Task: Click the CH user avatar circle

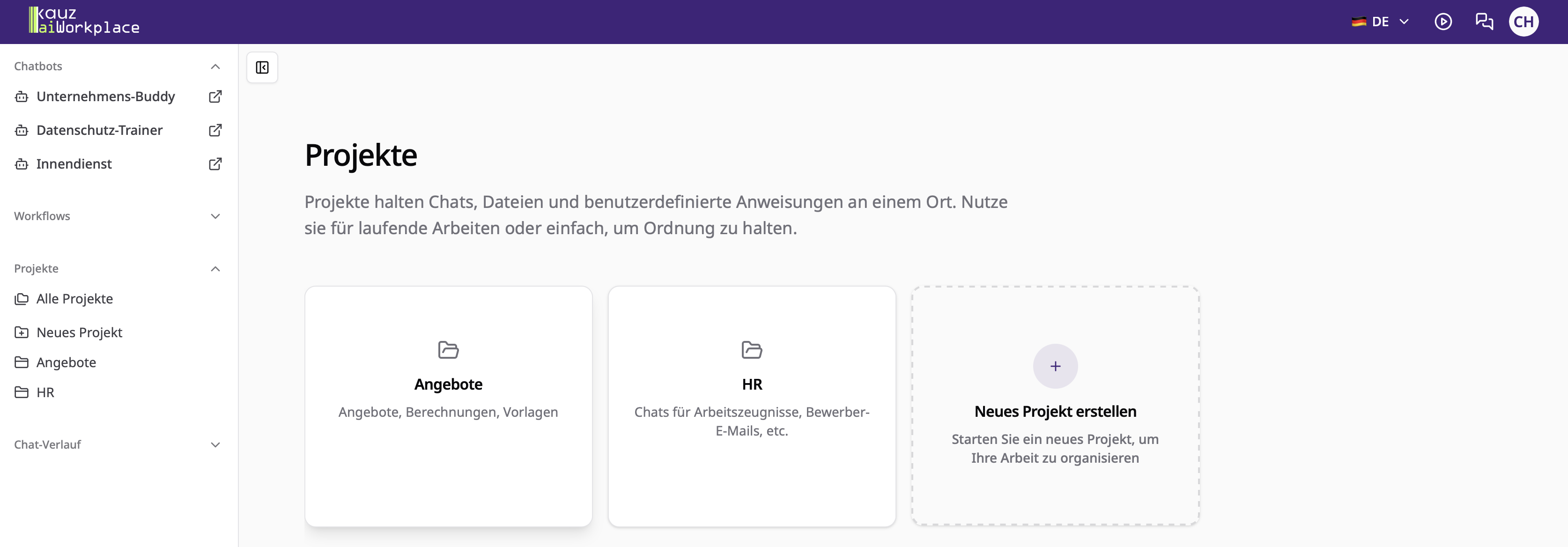Action: click(1524, 21)
